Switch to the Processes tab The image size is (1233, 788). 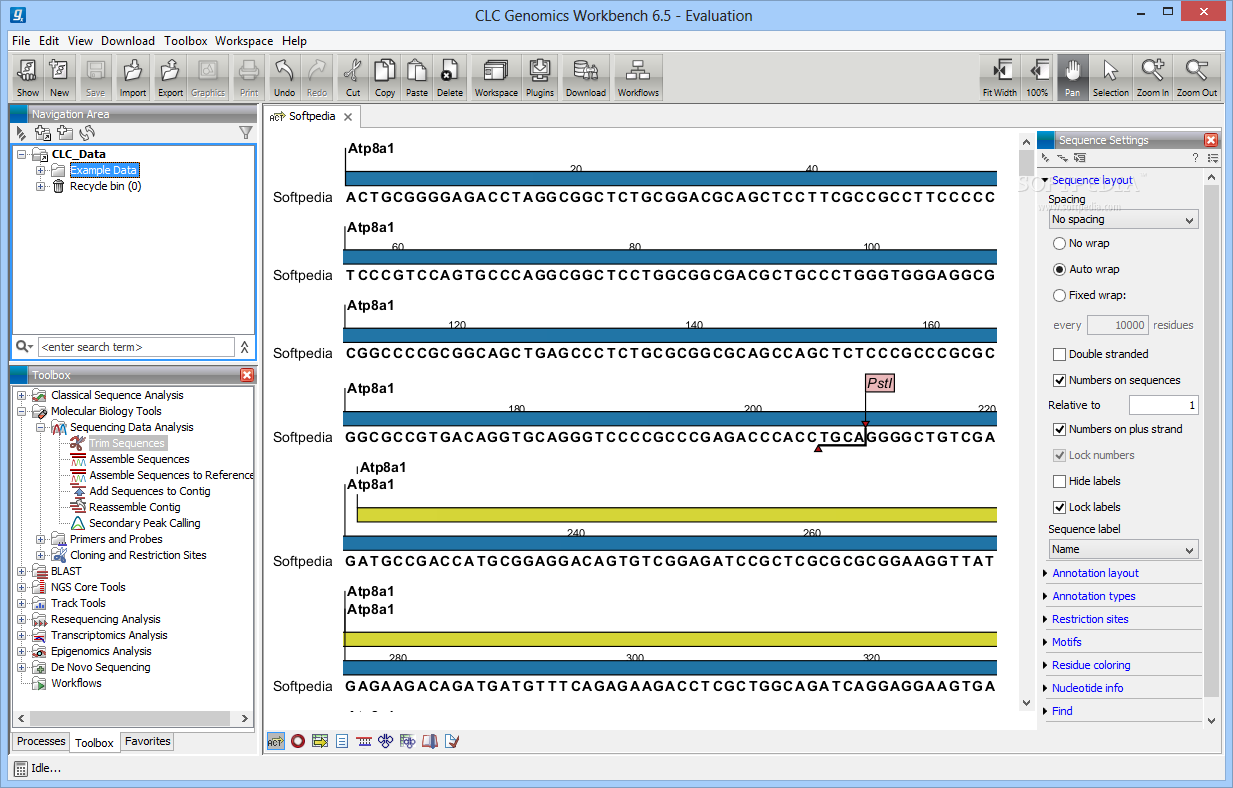41,741
